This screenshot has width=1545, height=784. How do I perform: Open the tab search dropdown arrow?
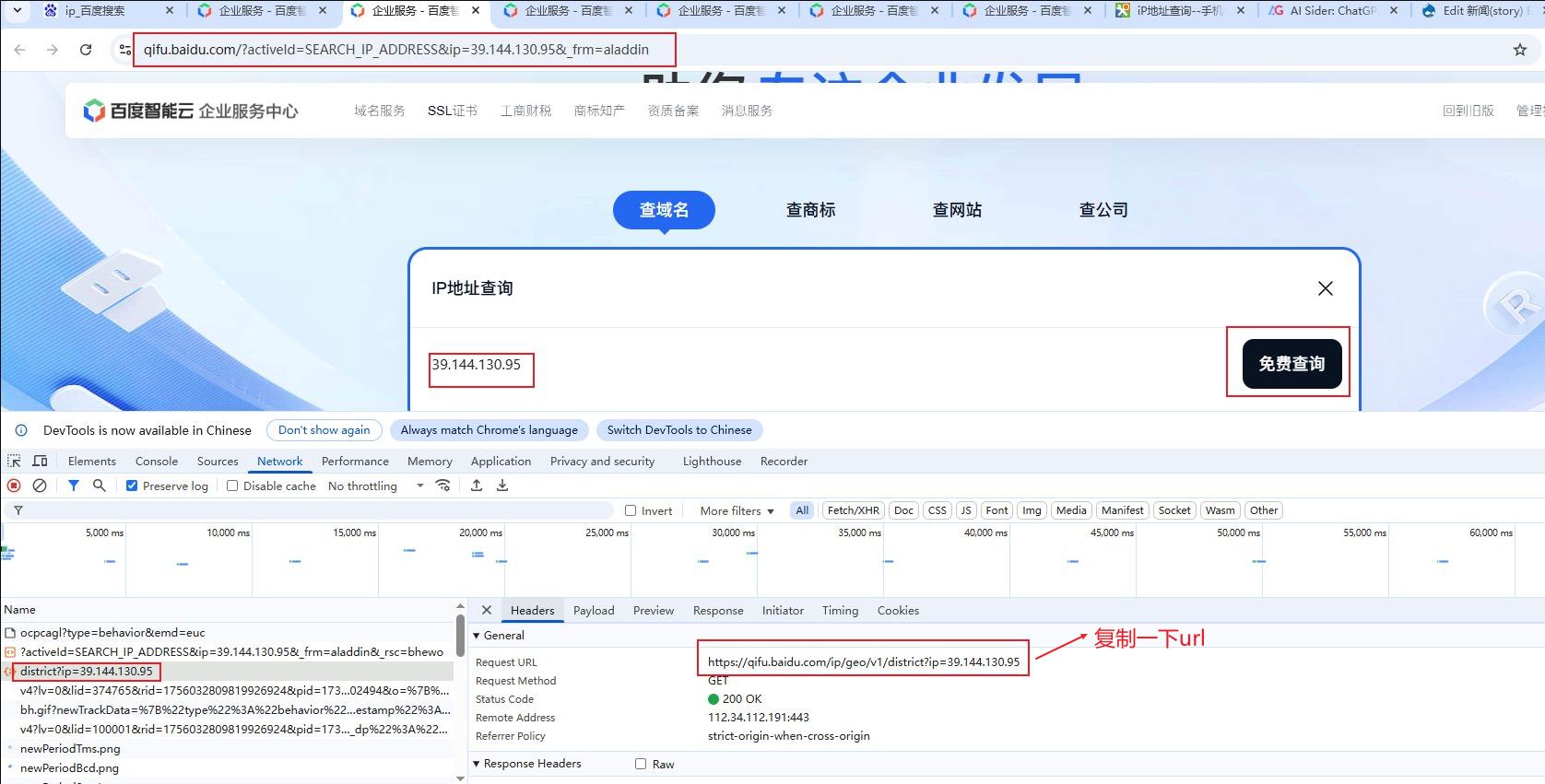(17, 11)
